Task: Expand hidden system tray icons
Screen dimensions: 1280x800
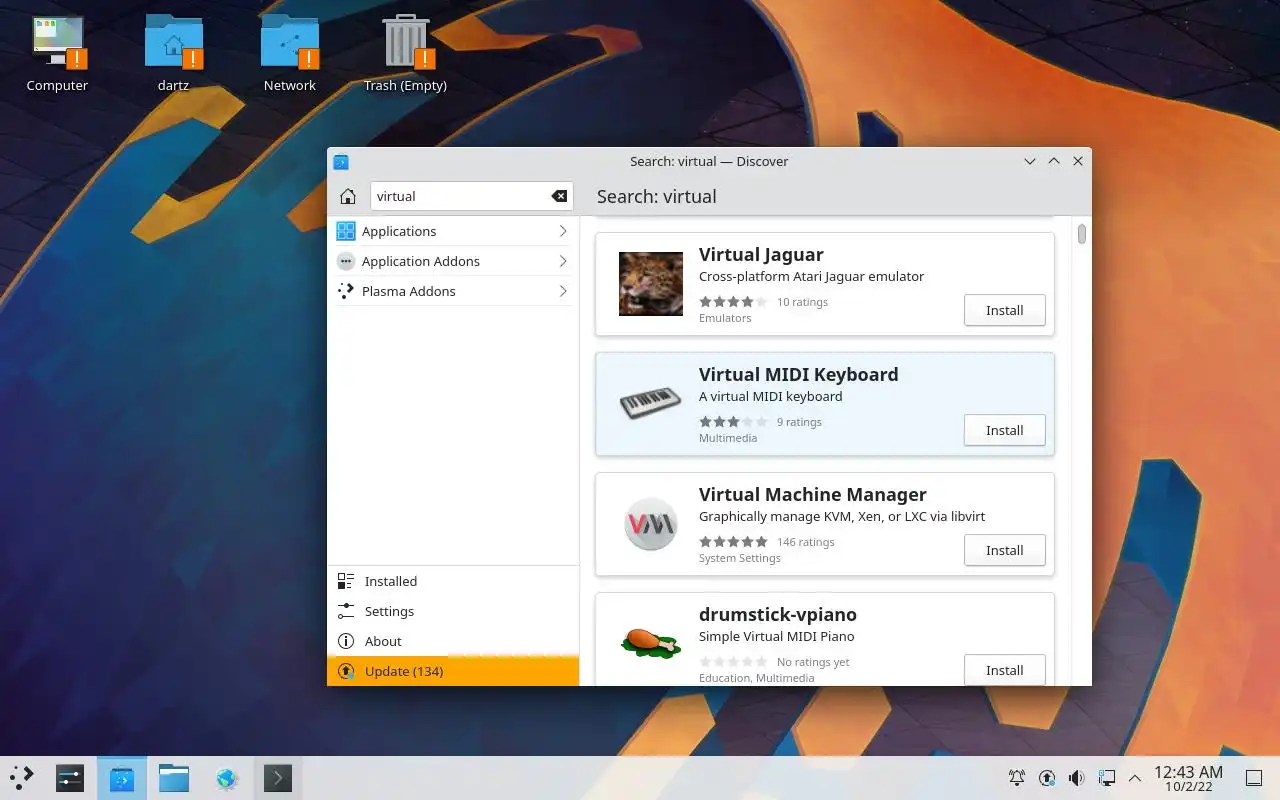Action: [1135, 778]
